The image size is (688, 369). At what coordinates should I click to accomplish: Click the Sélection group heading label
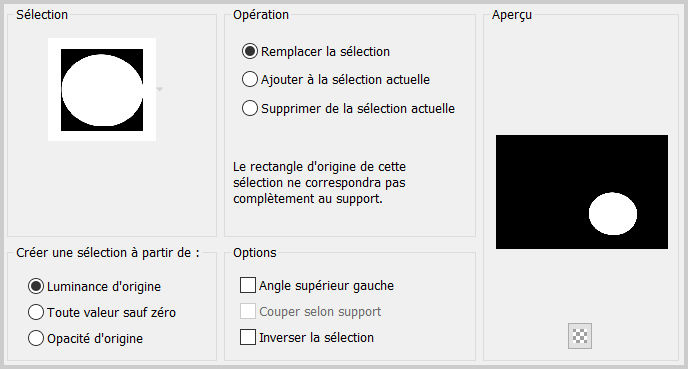point(42,15)
